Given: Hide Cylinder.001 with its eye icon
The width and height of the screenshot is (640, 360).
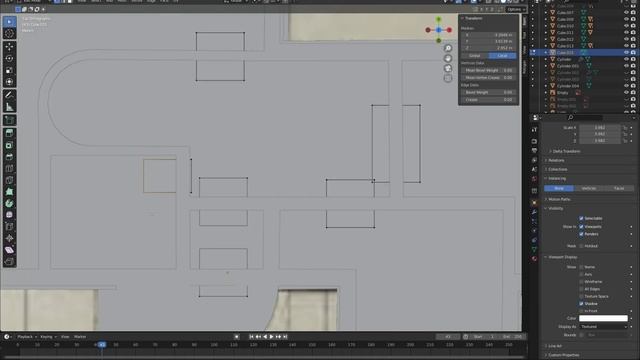Looking at the screenshot, I should point(626,66).
